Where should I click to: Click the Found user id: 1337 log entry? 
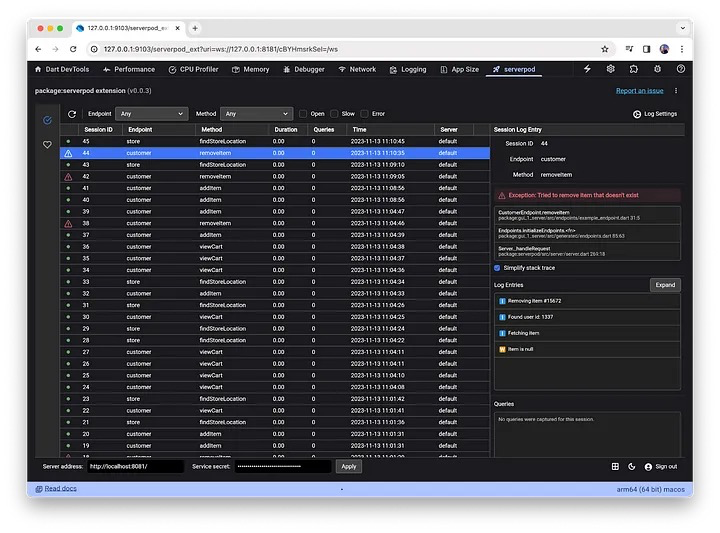[587, 317]
